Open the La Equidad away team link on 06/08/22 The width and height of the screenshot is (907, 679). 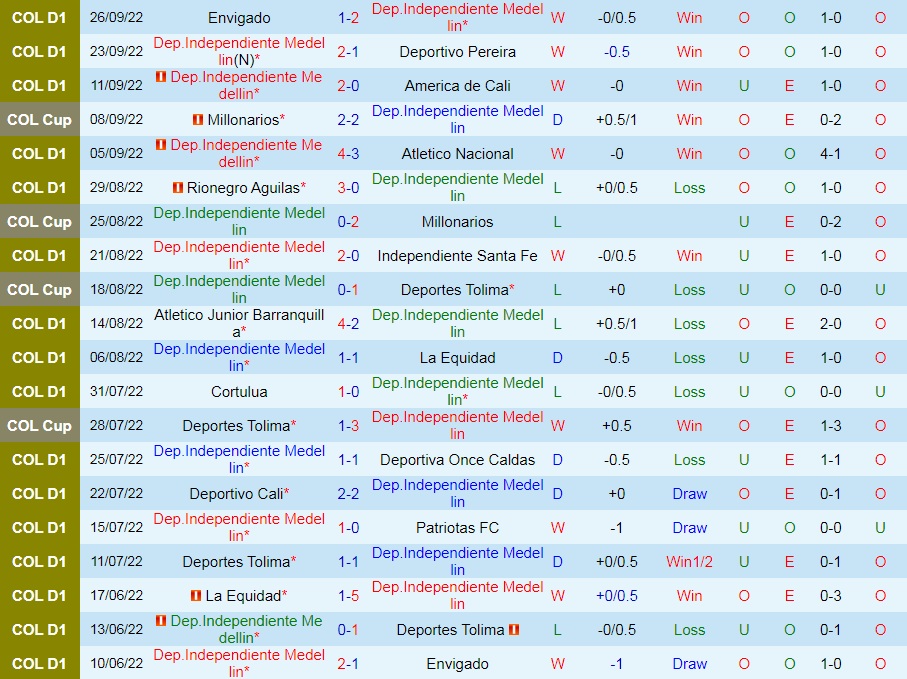click(458, 358)
